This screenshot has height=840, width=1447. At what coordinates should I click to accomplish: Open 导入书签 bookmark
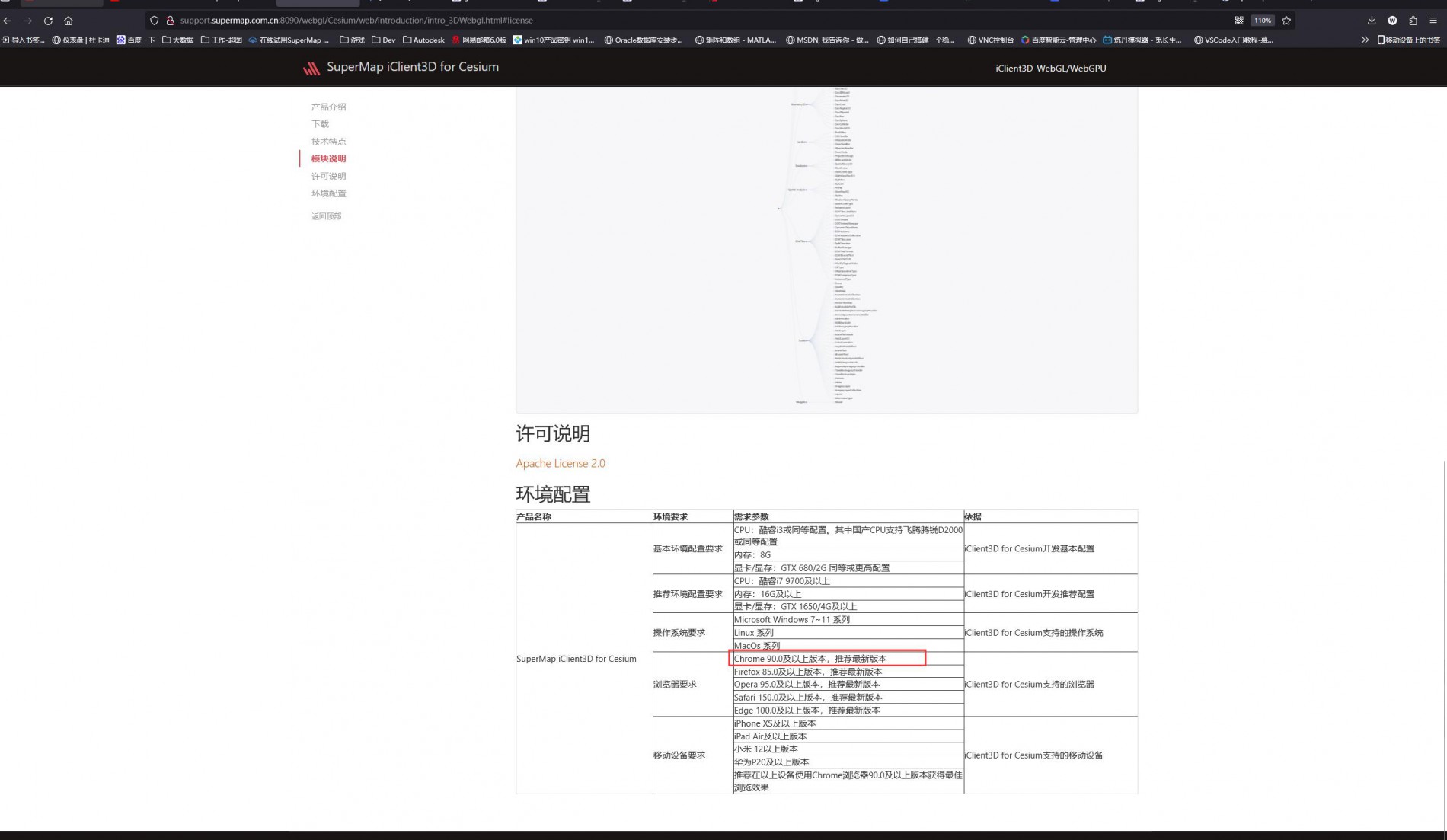pos(23,40)
